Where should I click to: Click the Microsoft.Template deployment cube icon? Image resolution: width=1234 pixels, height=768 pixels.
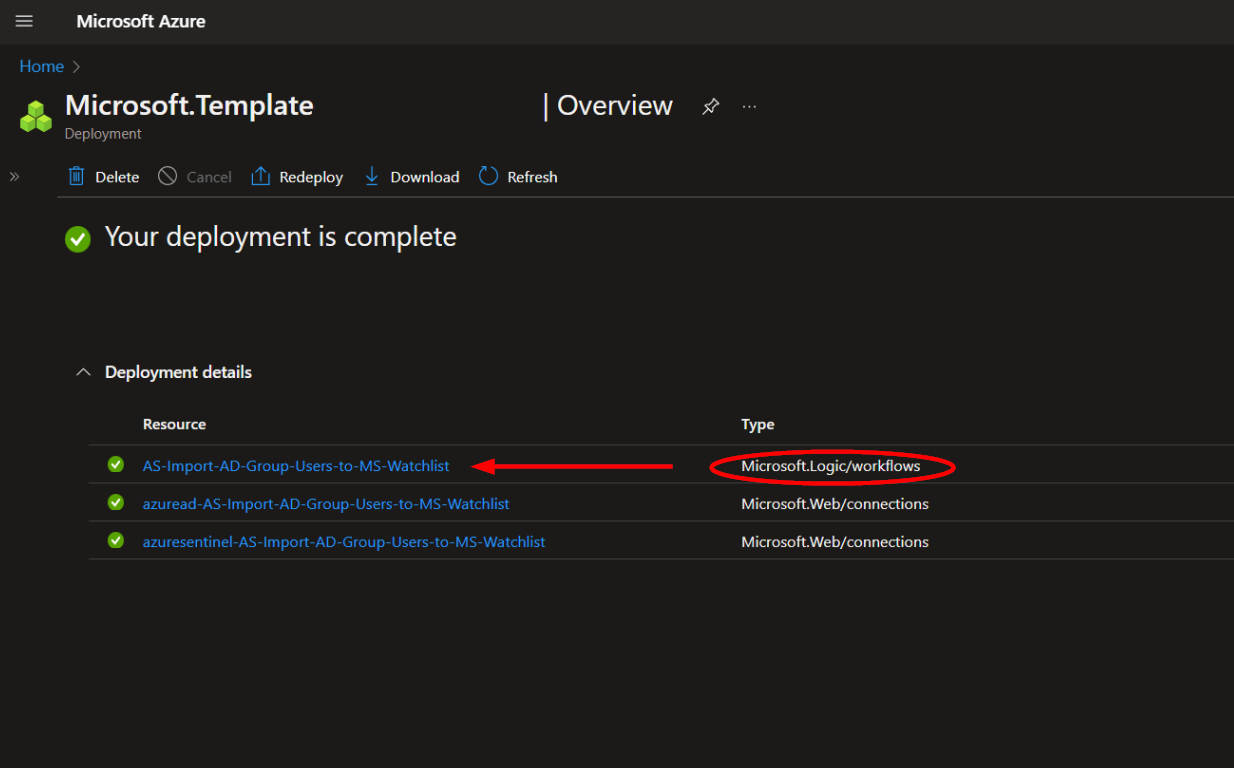click(36, 116)
